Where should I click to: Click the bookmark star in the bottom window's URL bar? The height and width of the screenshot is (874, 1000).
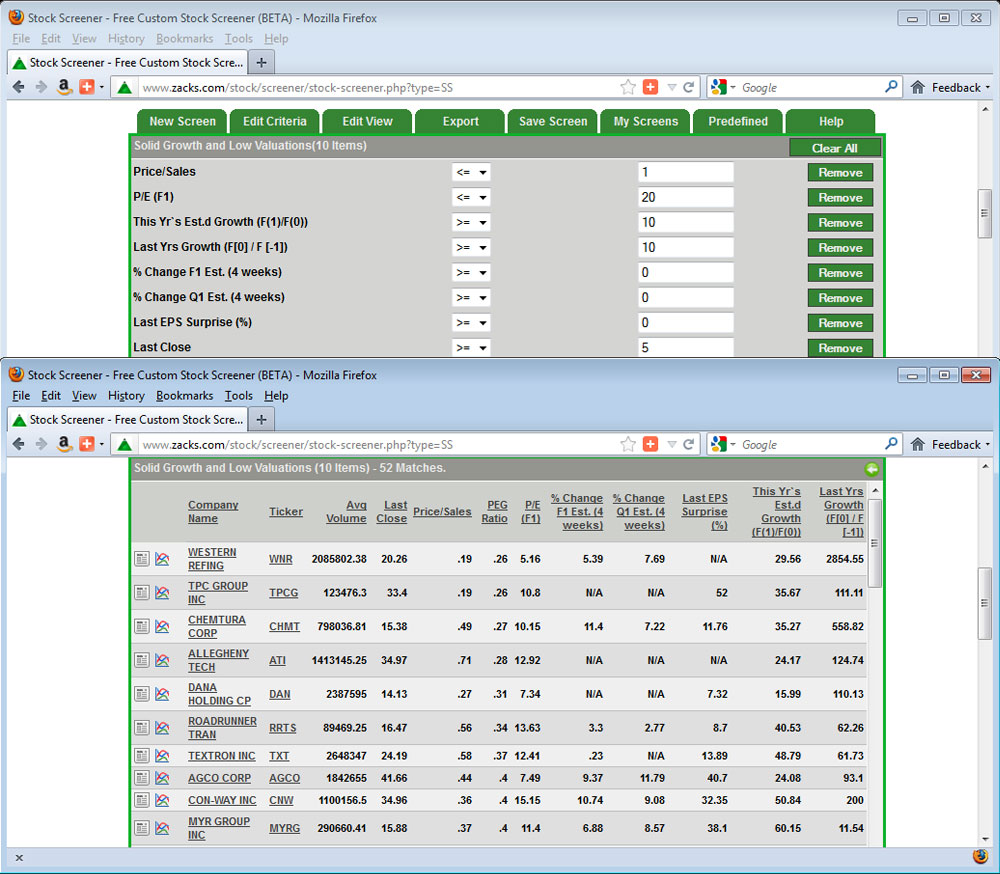coord(628,445)
